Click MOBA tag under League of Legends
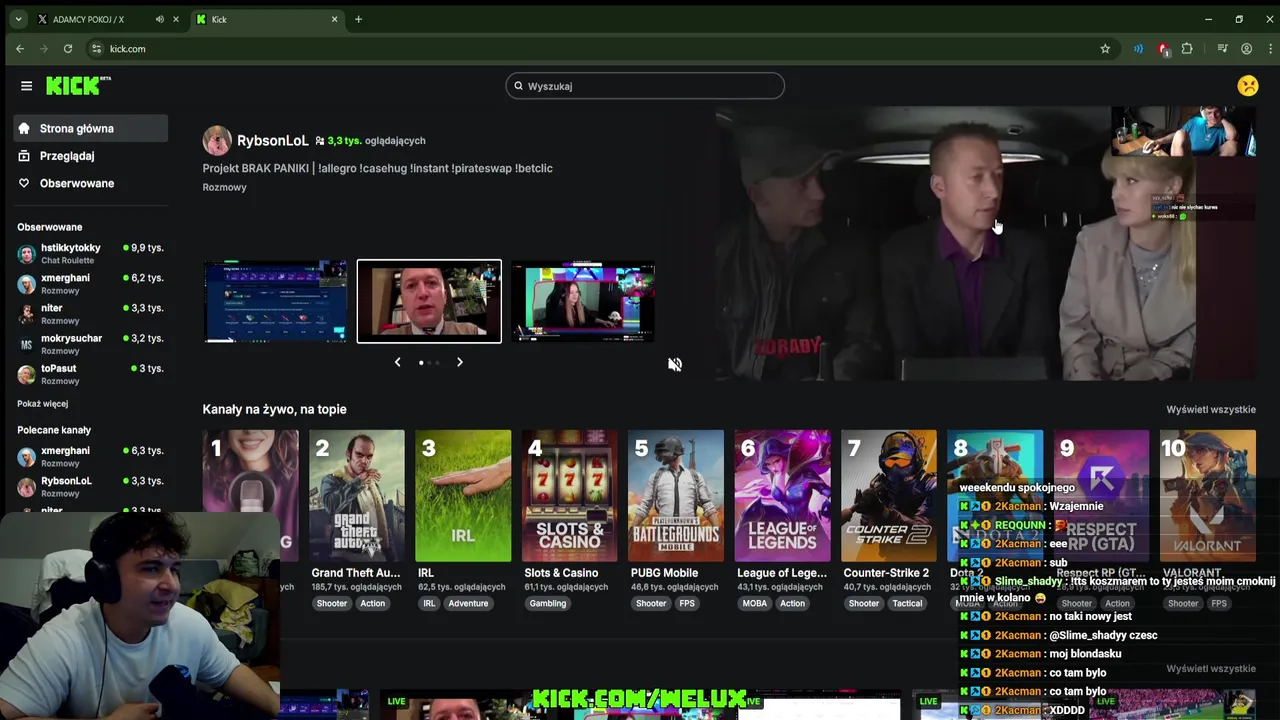 [755, 604]
